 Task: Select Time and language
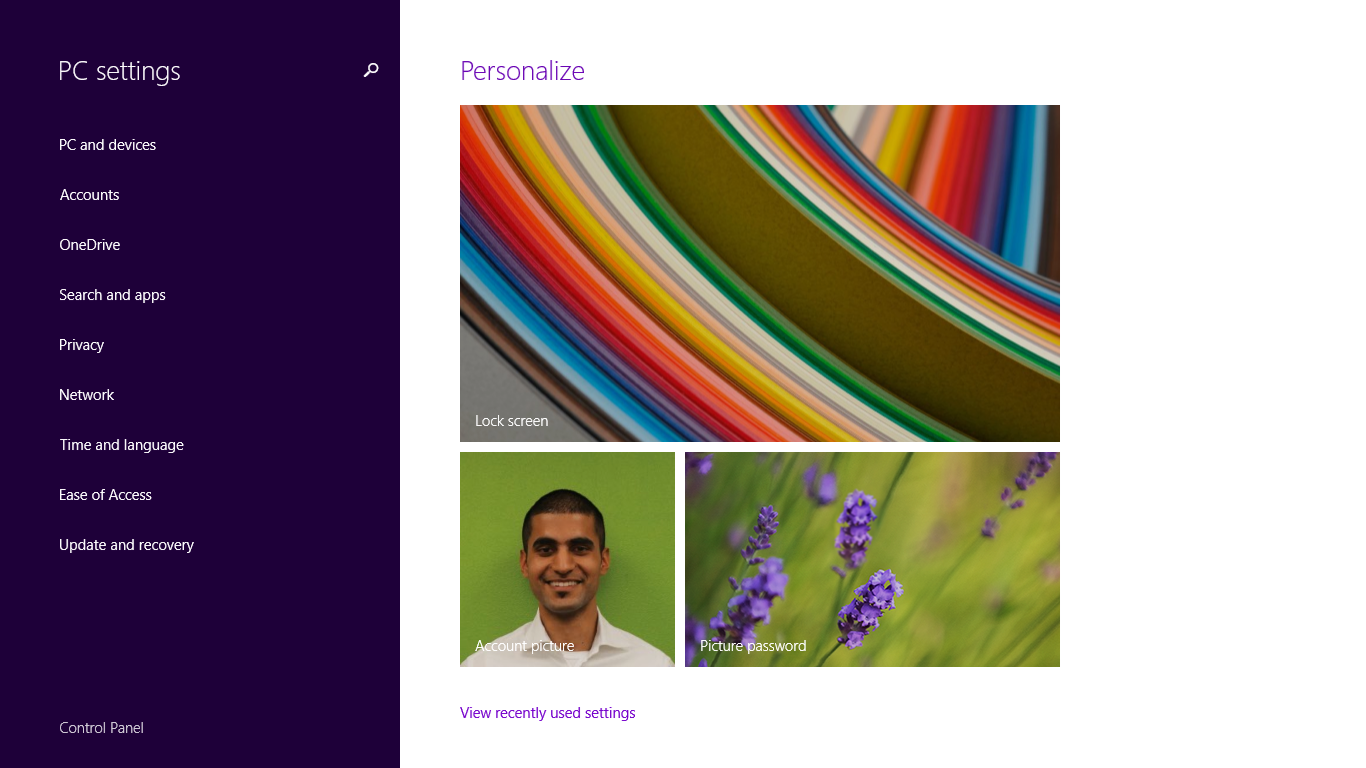click(x=121, y=445)
